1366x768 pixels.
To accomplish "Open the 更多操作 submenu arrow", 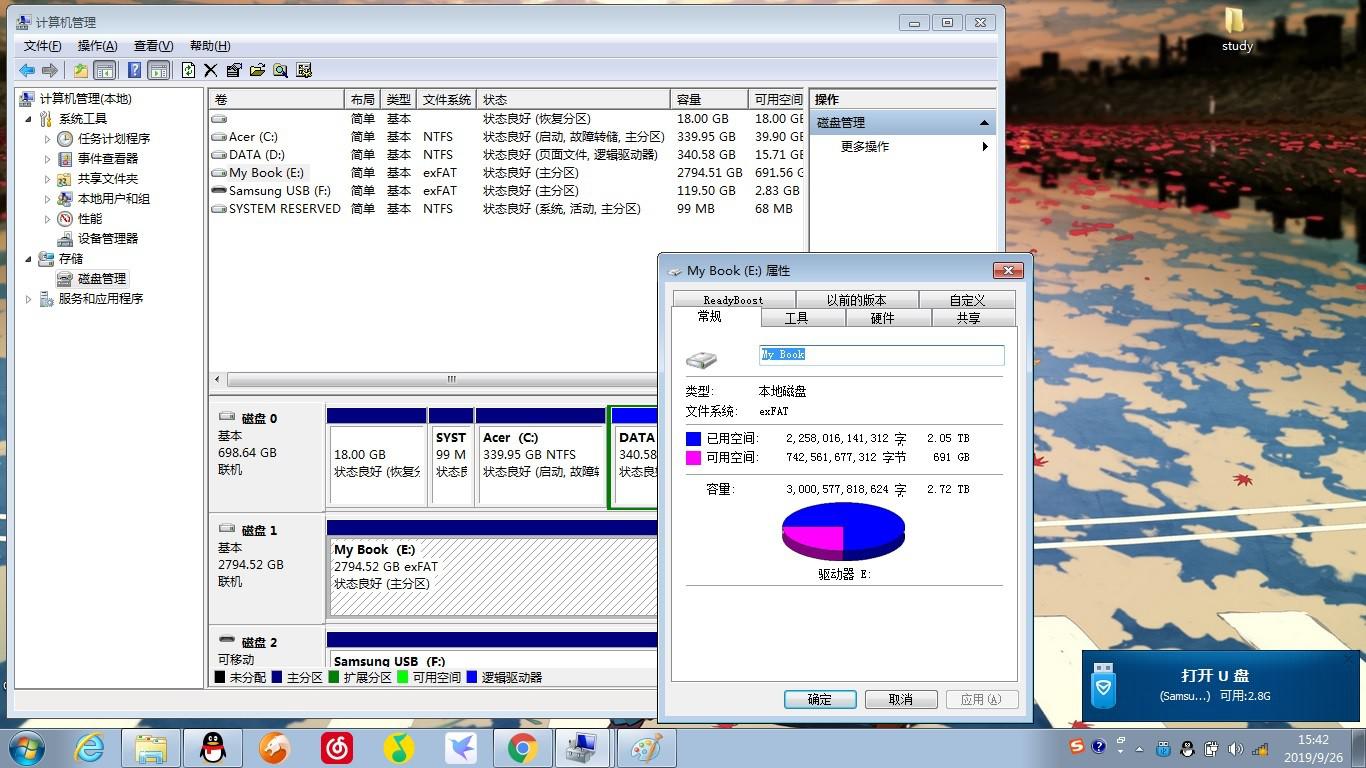I will coord(984,146).
